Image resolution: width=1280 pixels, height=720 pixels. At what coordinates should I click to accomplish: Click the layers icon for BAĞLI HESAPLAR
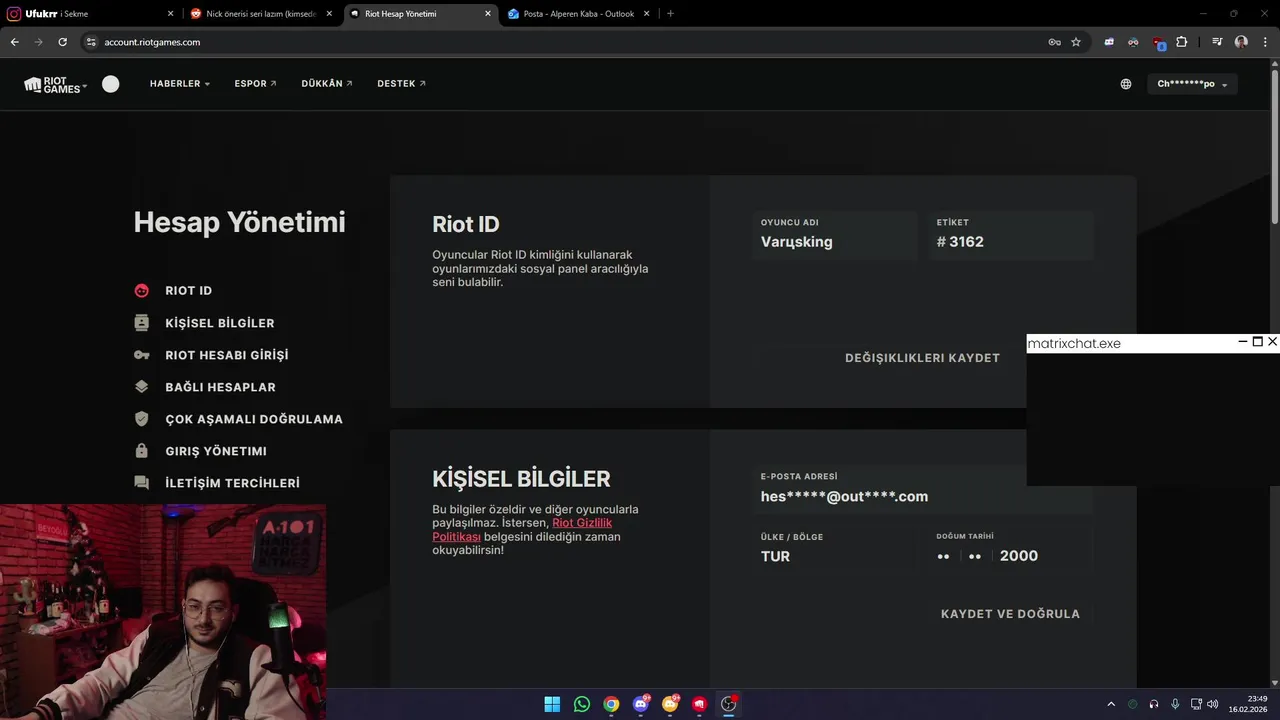point(142,387)
